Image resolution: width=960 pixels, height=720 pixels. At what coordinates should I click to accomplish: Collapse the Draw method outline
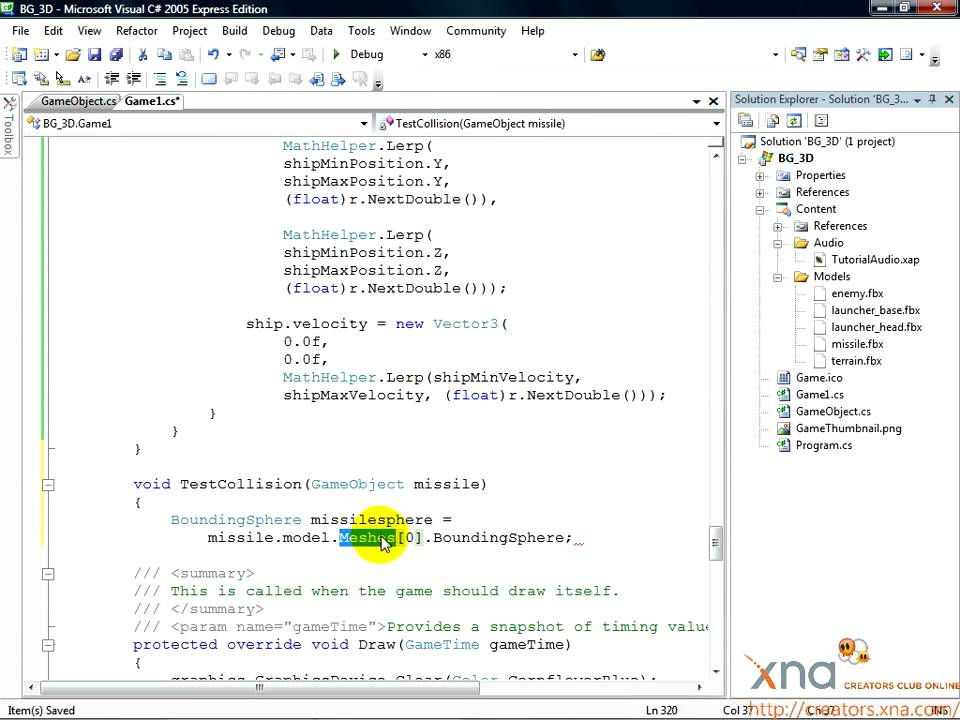click(x=48, y=645)
